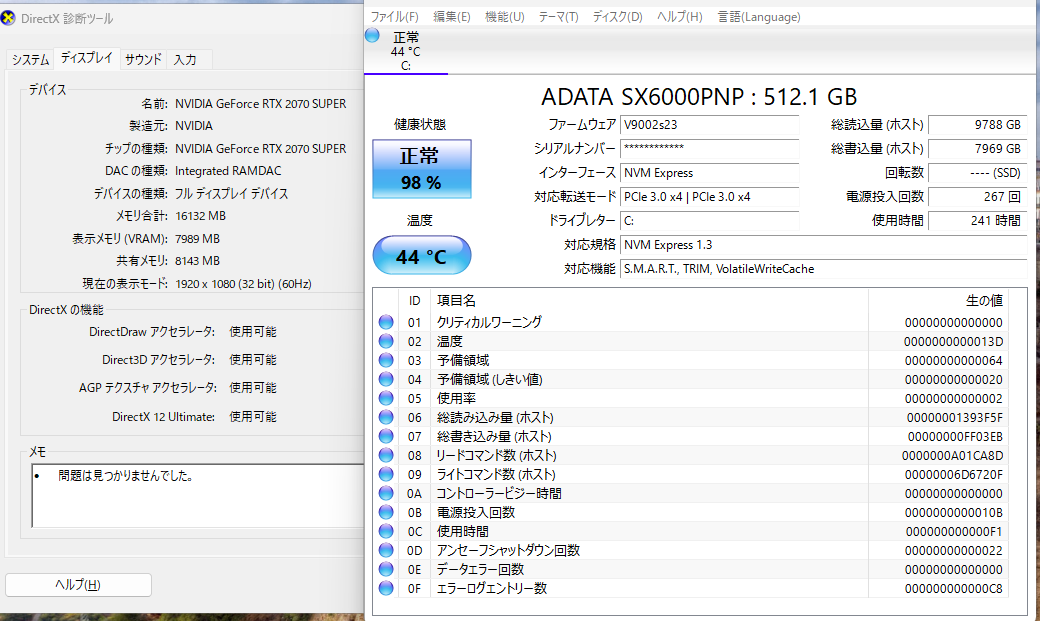Click raw value 00000006D6720F
Viewport: 1040px width, 621px height.
(954, 474)
